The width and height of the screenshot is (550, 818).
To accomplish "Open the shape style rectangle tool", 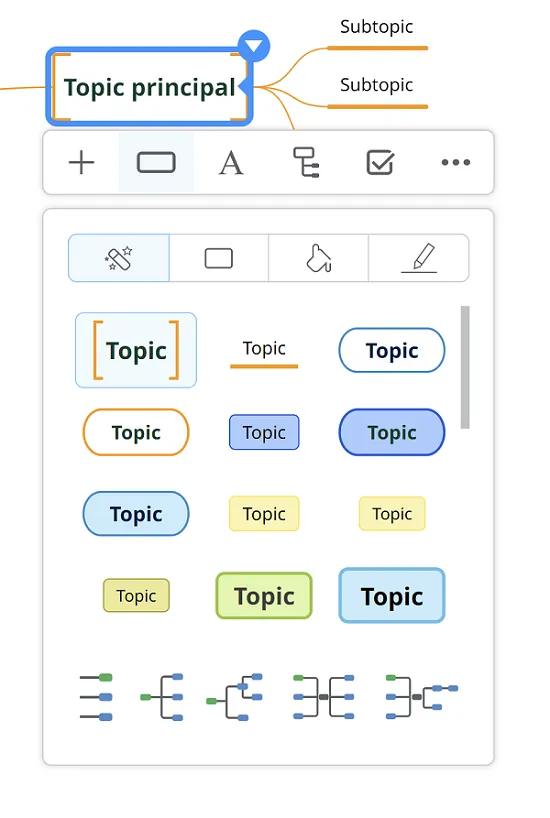I will point(156,162).
